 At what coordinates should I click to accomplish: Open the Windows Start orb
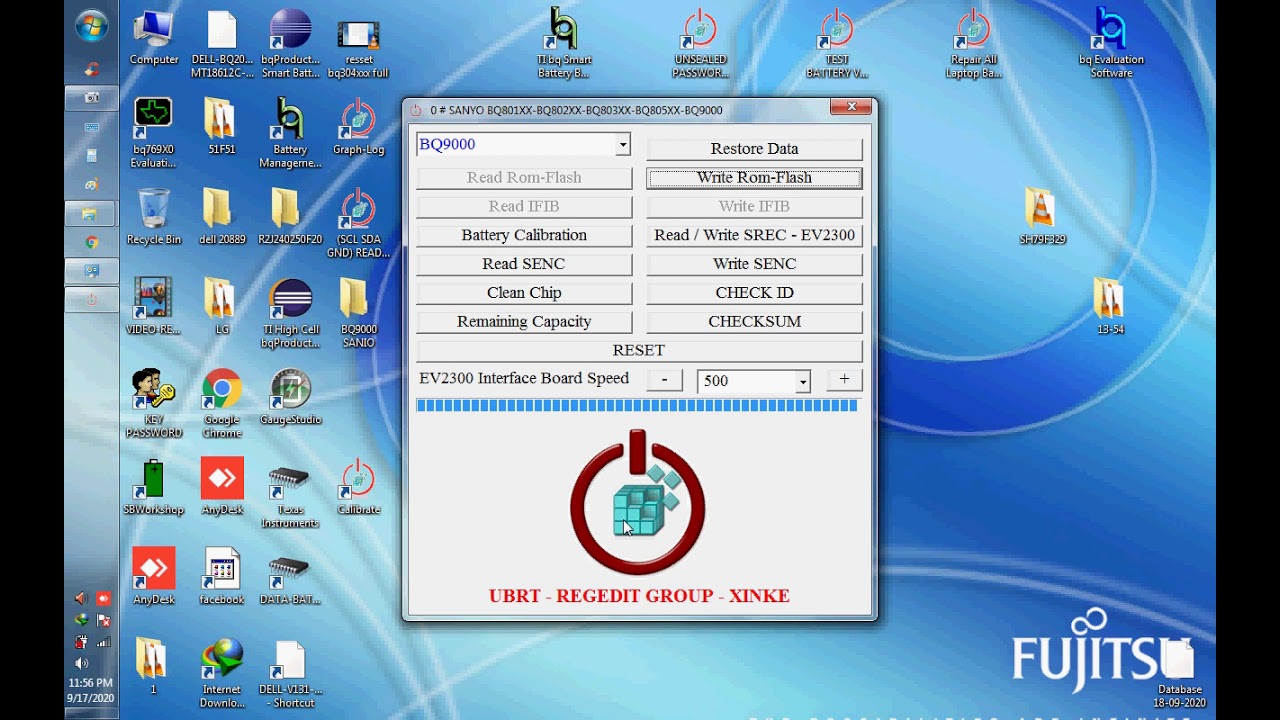click(92, 26)
